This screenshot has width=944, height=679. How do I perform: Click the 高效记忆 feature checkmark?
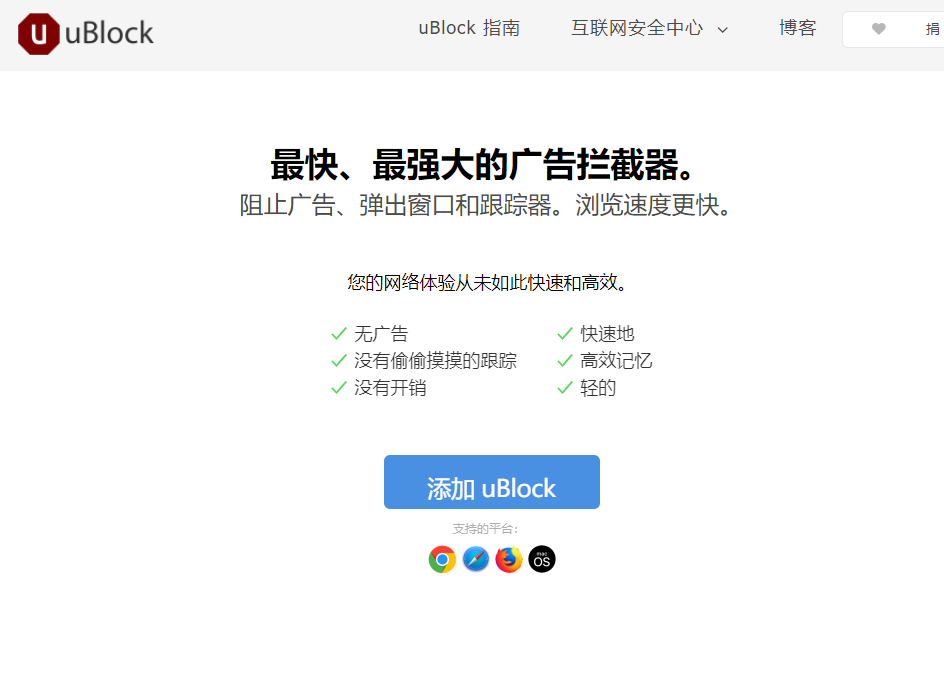click(x=564, y=360)
